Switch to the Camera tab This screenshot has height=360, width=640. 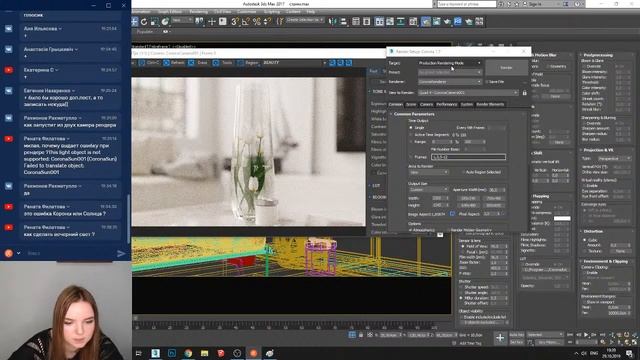[x=426, y=104]
